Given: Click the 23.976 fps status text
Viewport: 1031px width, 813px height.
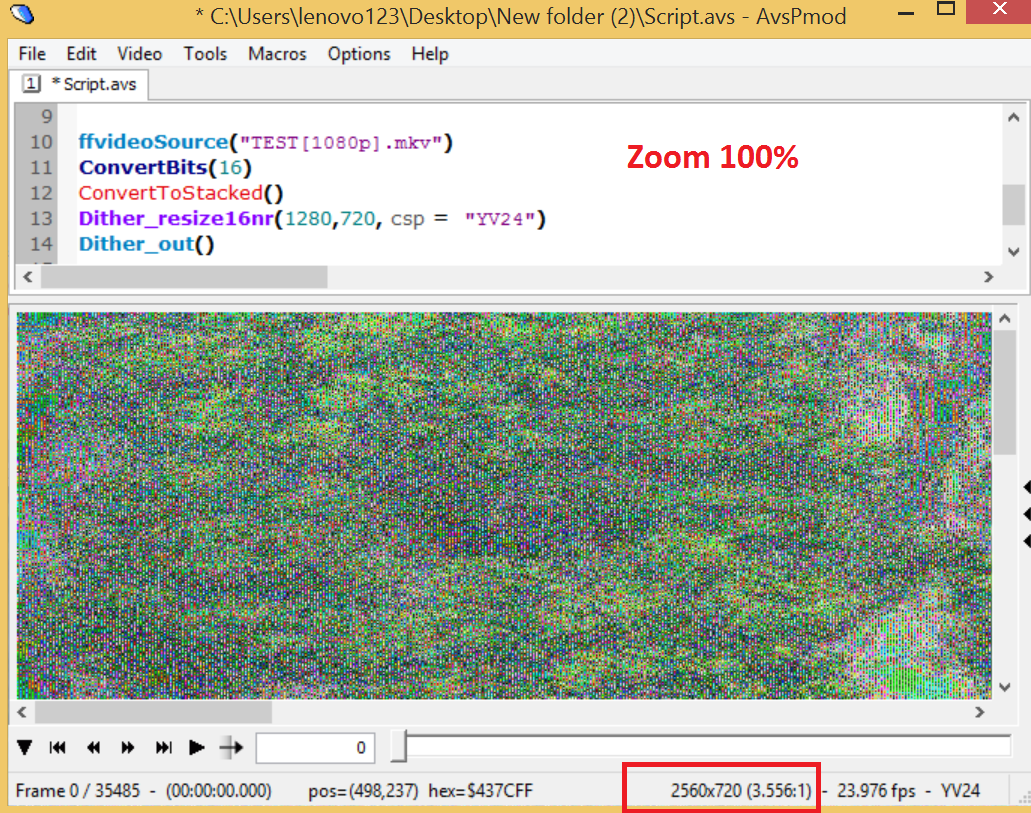Looking at the screenshot, I should [x=876, y=790].
